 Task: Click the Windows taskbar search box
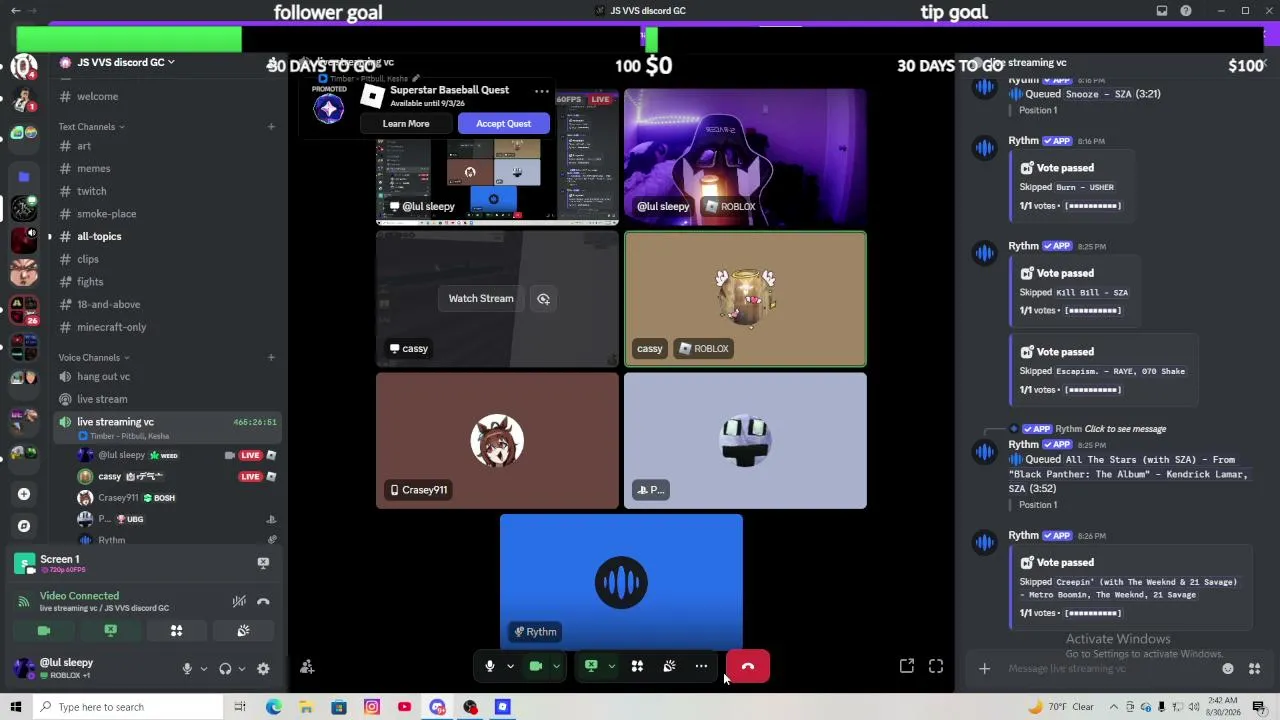coord(127,707)
